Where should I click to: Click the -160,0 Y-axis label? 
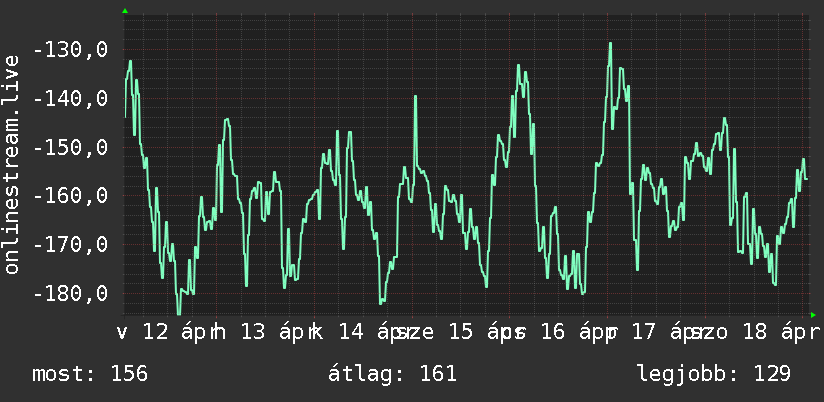tap(70, 196)
